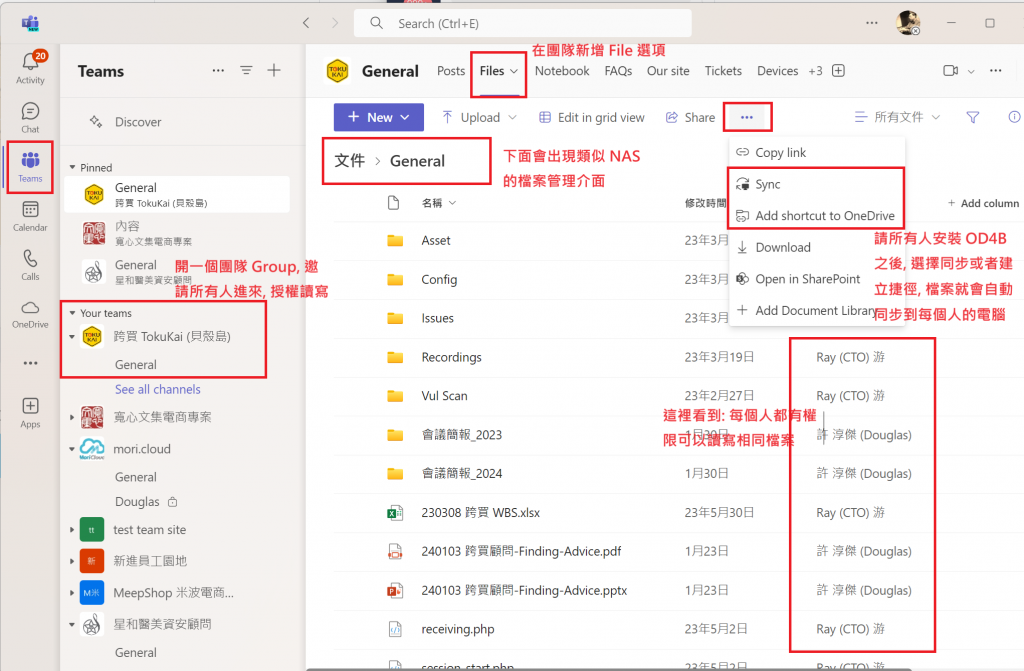Click the profile avatar picture
The width and height of the screenshot is (1024, 671).
[908, 23]
